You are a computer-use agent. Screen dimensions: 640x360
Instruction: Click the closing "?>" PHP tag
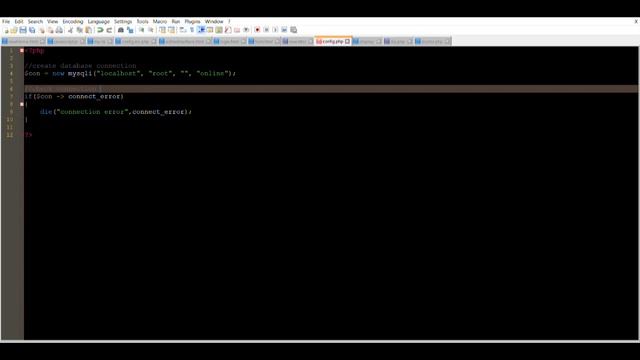point(28,135)
